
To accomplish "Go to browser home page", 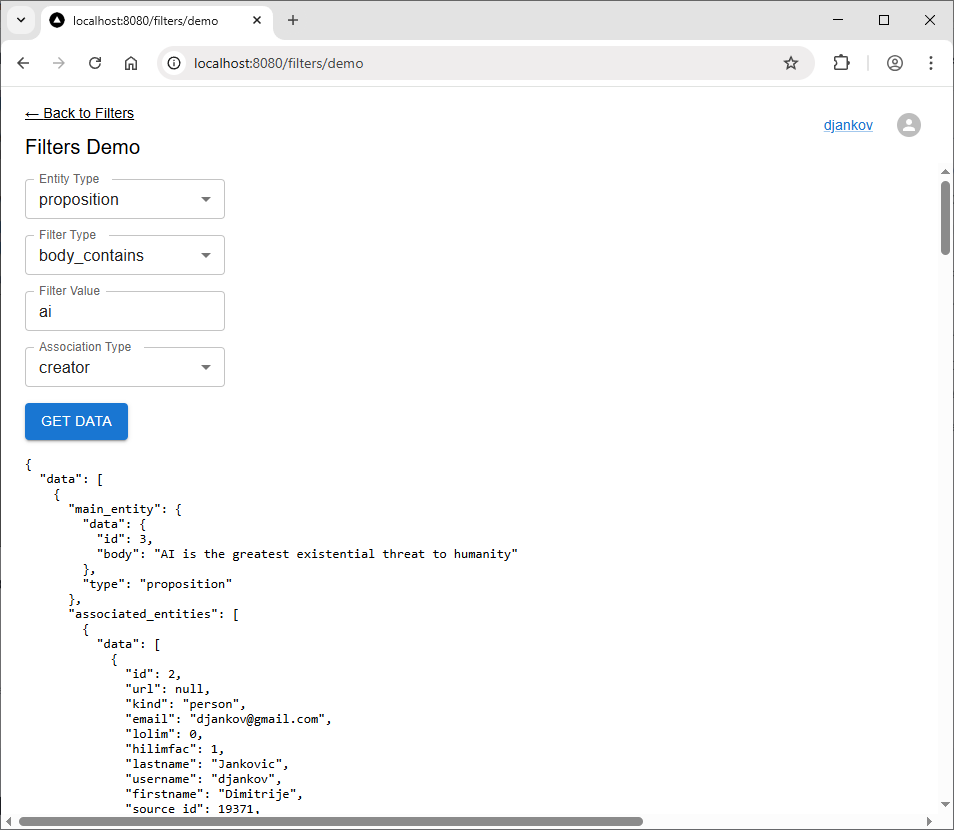I will [x=131, y=63].
